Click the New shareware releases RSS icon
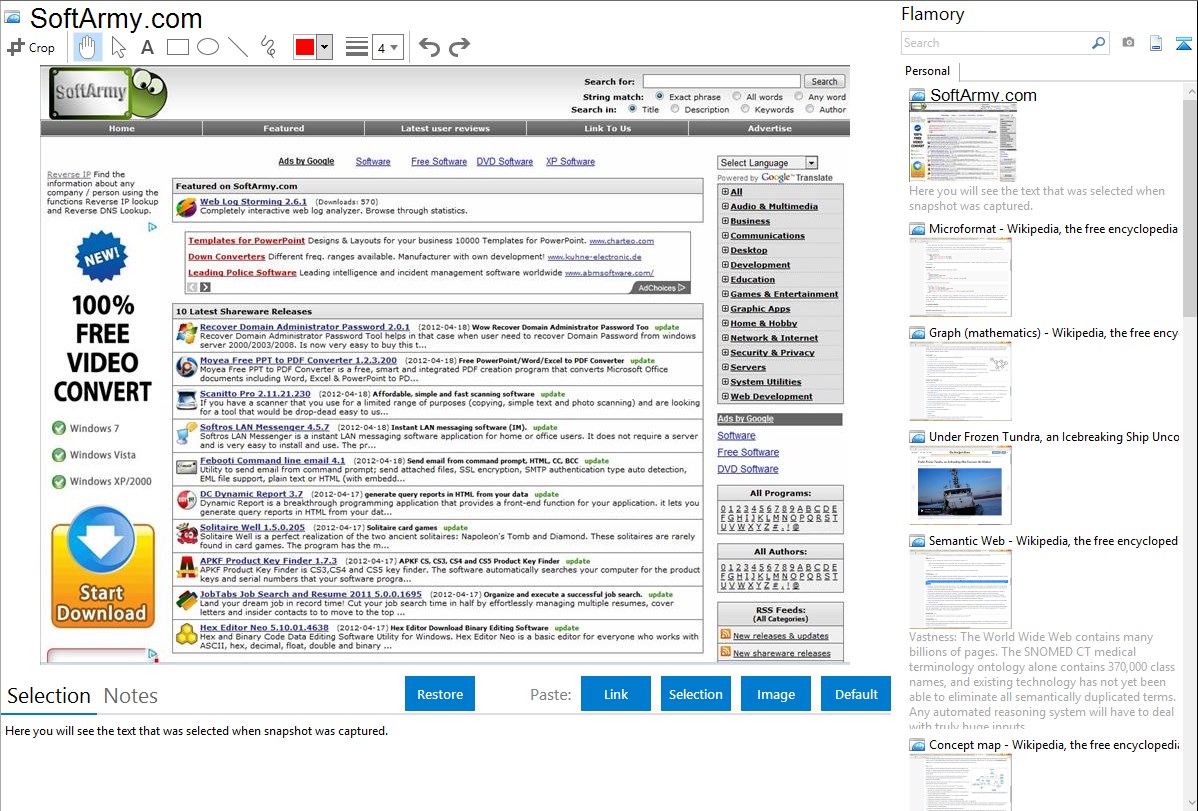Image resolution: width=1198 pixels, height=811 pixels. click(x=725, y=652)
